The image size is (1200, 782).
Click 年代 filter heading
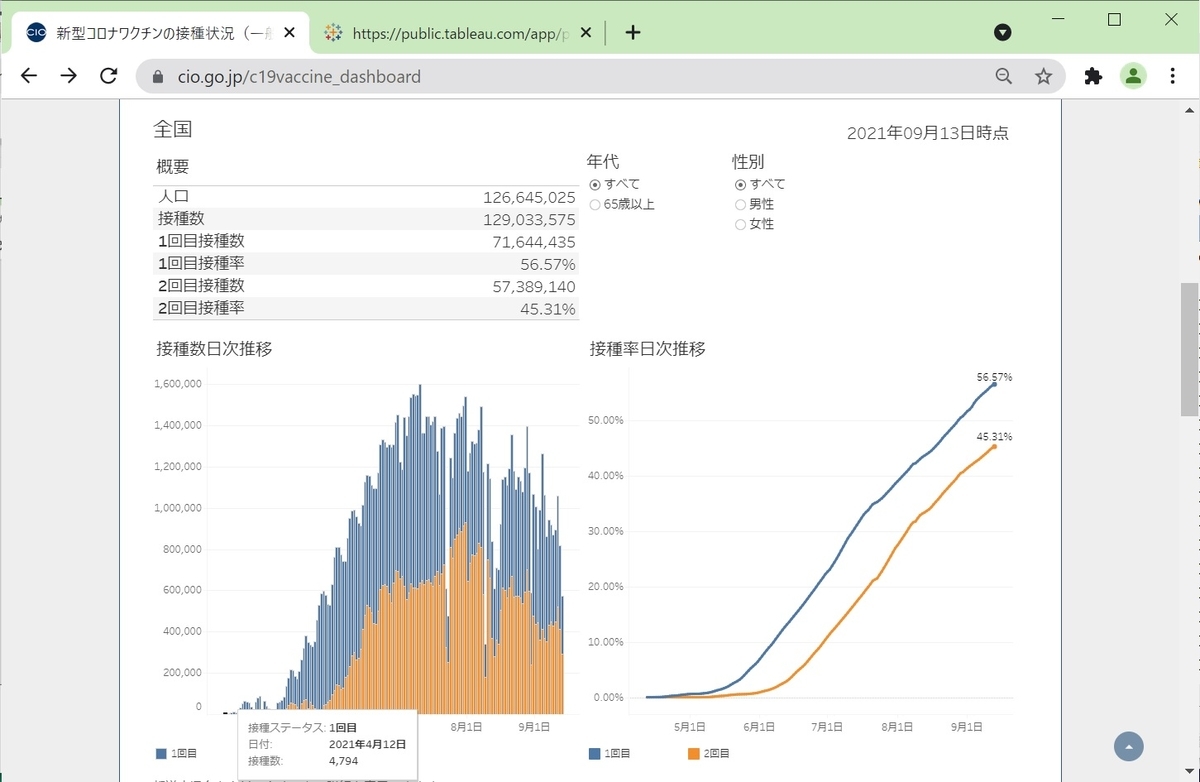tap(603, 161)
